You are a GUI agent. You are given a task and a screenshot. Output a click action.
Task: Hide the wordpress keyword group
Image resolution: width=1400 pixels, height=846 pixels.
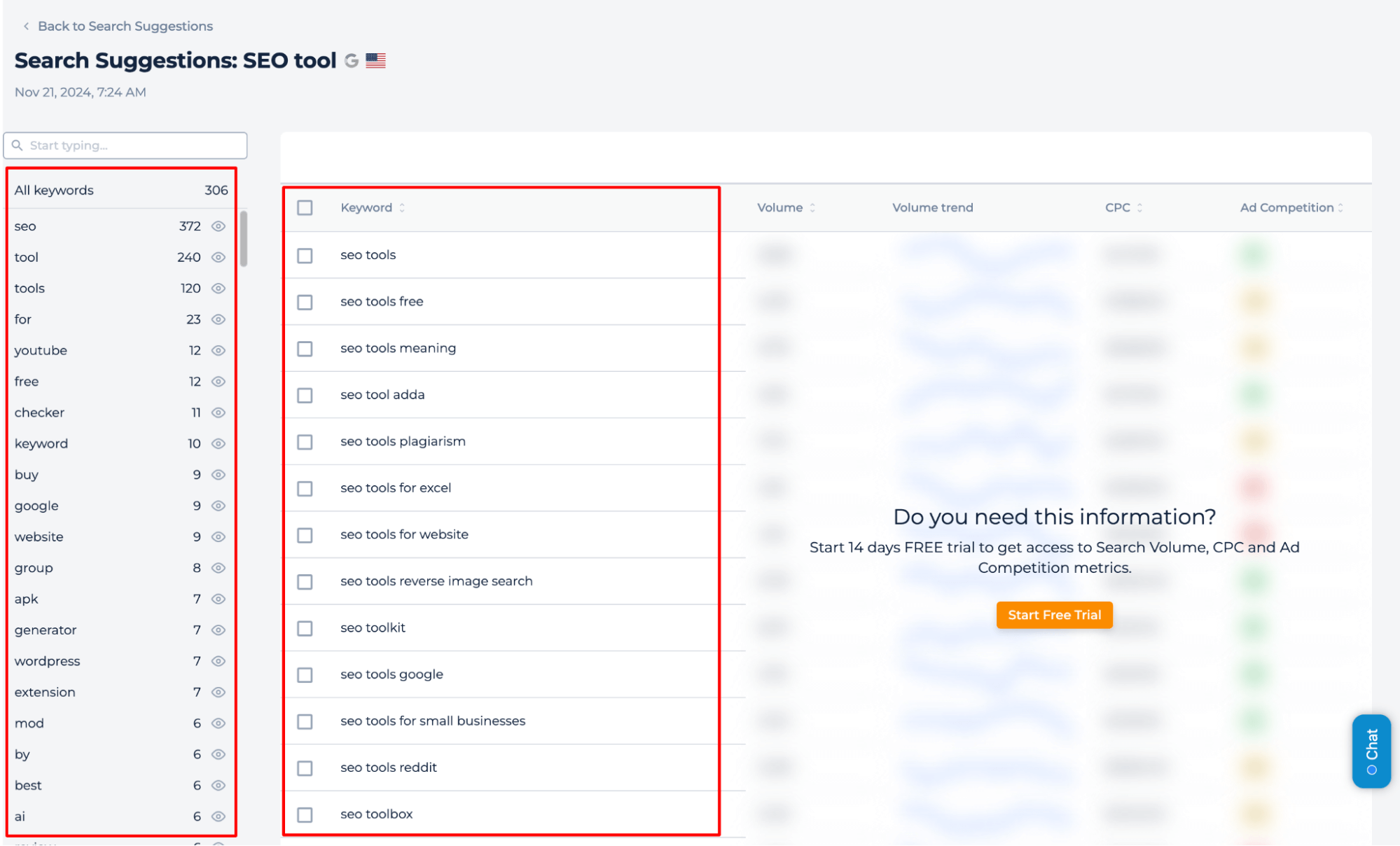(219, 661)
